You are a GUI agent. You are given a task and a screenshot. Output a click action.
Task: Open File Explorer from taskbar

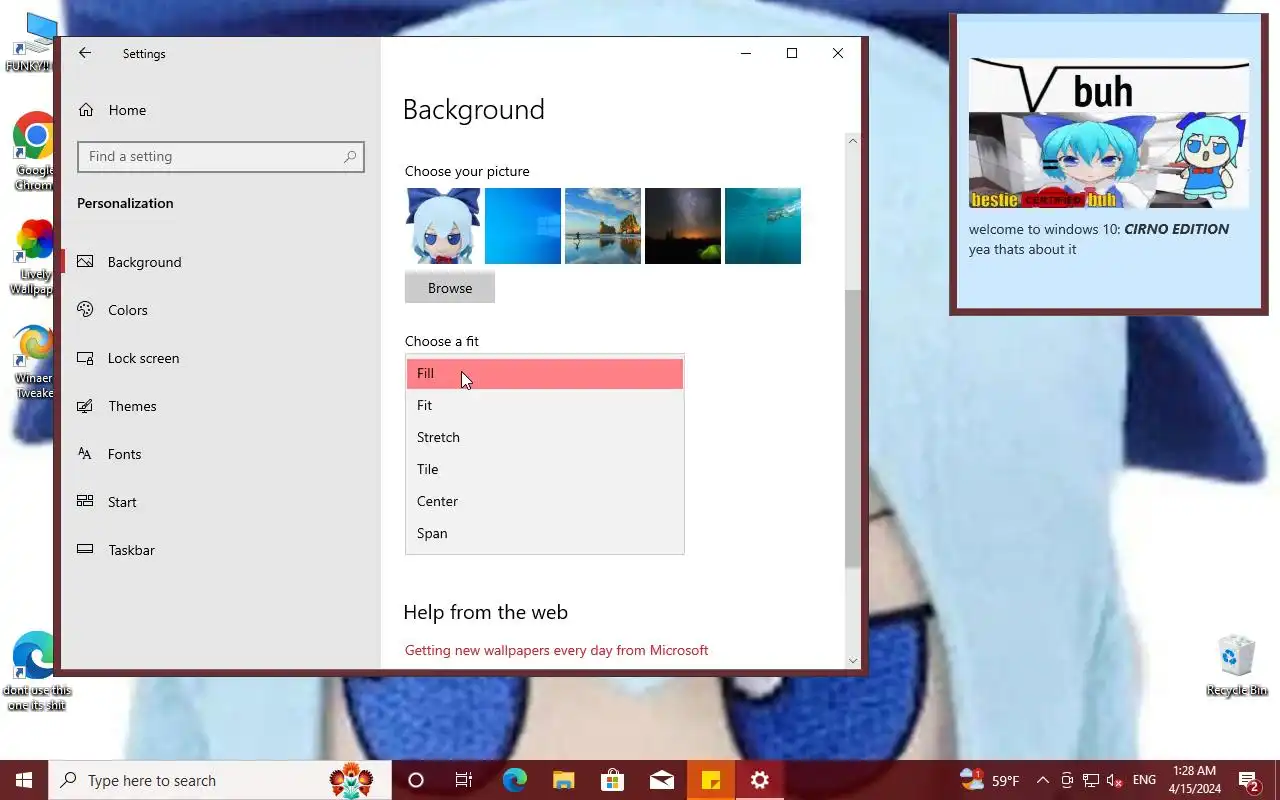pyautogui.click(x=563, y=780)
